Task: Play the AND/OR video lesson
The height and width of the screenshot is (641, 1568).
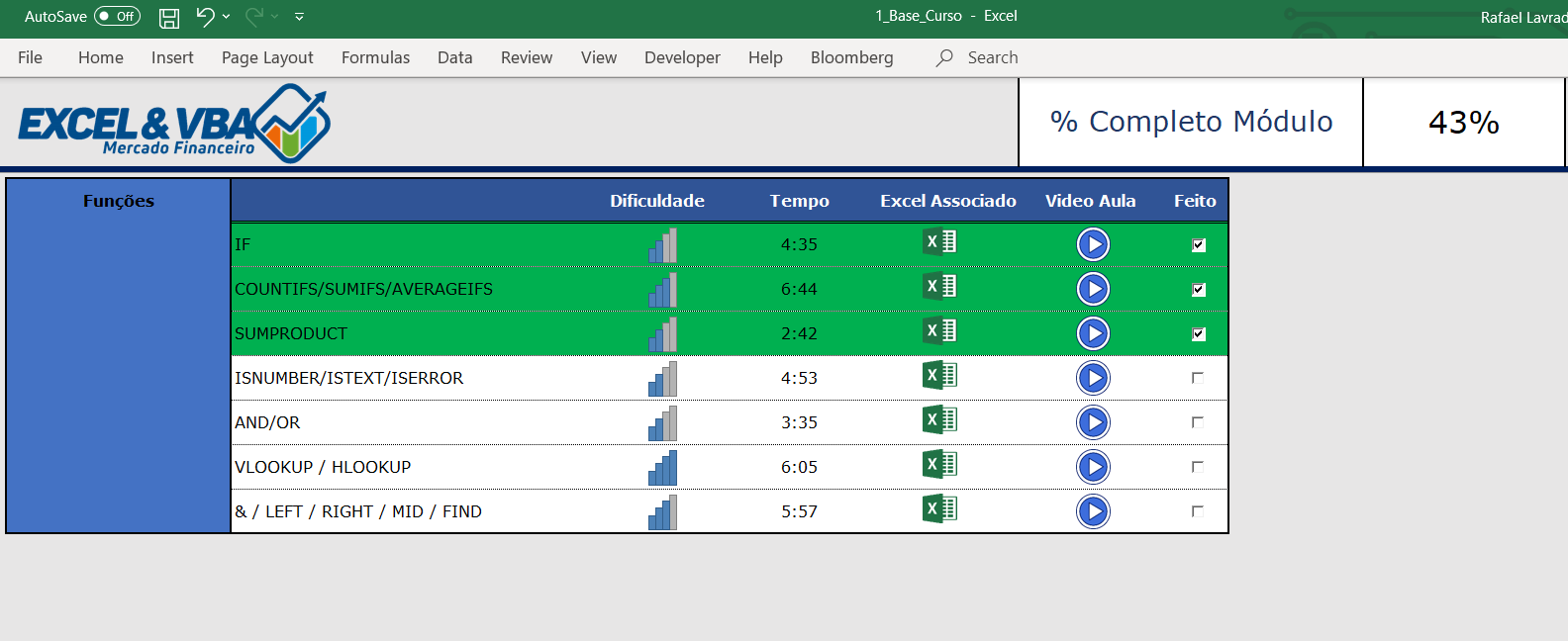Action: pyautogui.click(x=1093, y=422)
